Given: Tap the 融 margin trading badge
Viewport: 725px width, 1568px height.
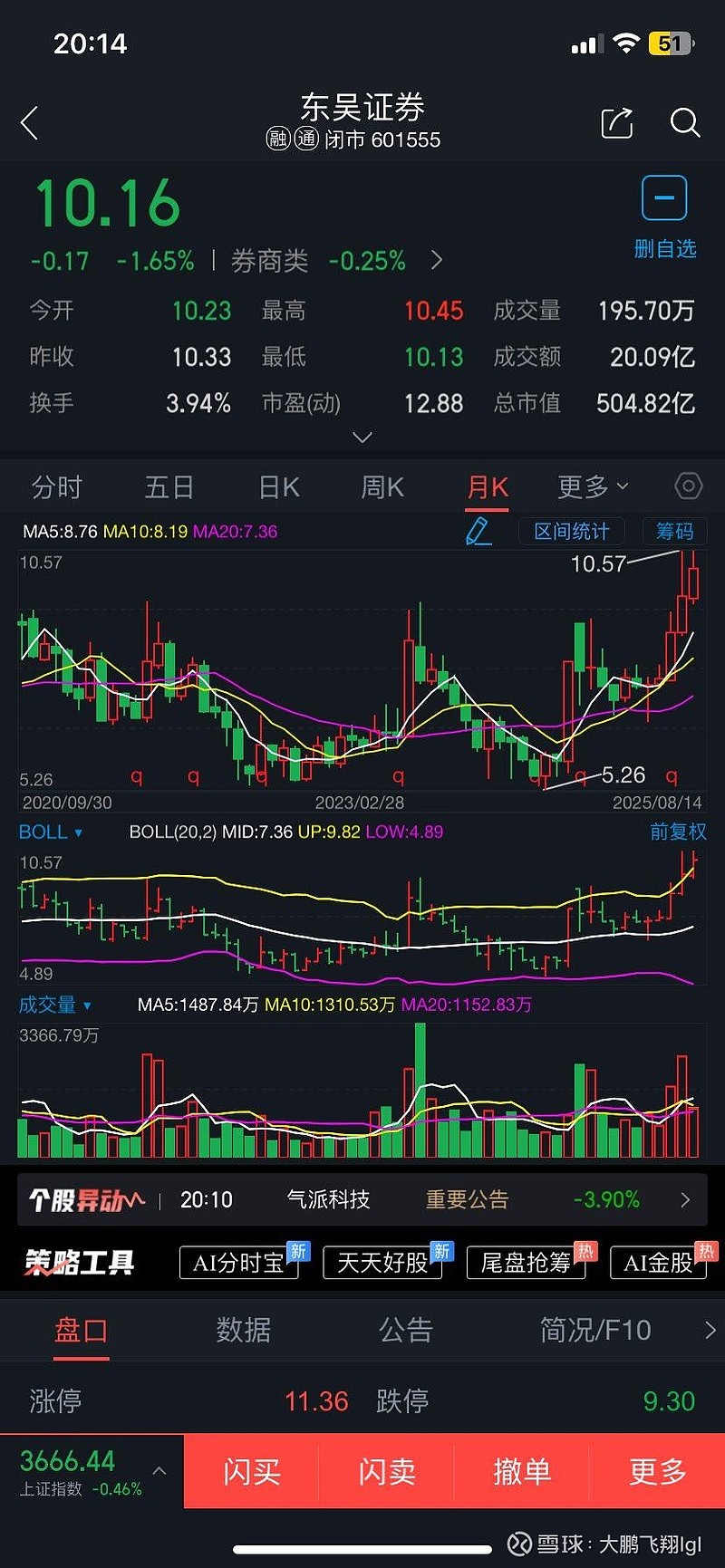Looking at the screenshot, I should pyautogui.click(x=277, y=139).
